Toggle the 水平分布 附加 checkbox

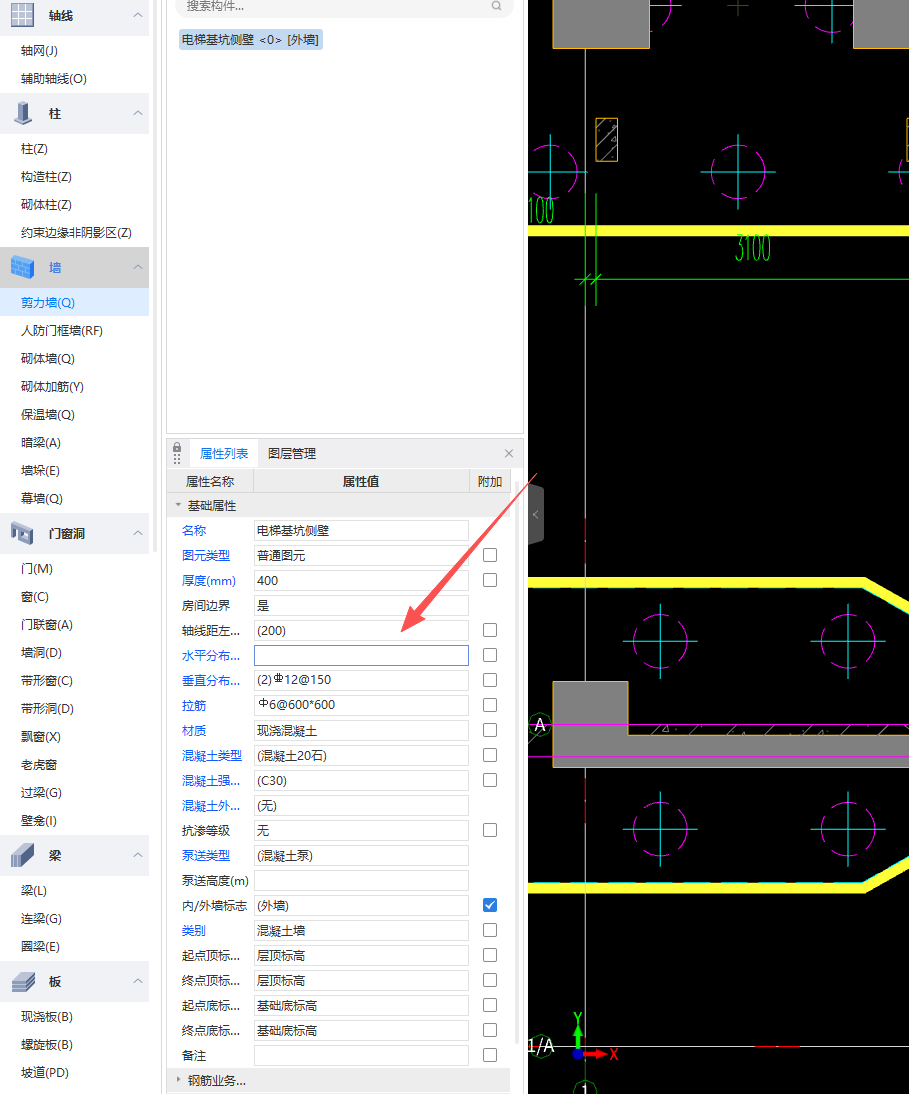tap(490, 655)
